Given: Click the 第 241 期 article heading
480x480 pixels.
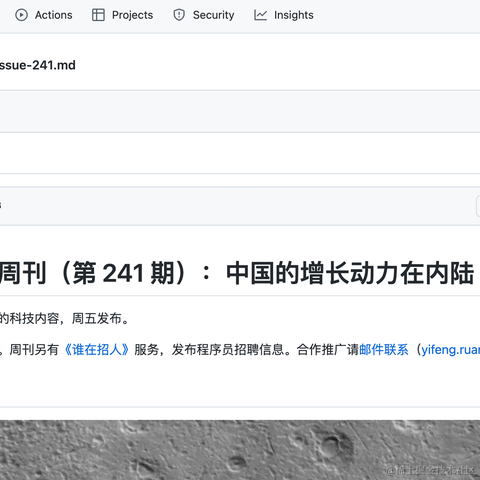Looking at the screenshot, I should coord(237,273).
